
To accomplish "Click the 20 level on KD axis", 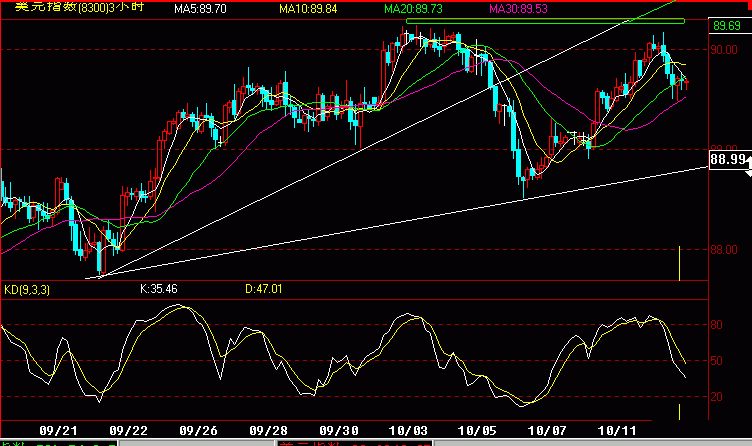I will pos(717,397).
